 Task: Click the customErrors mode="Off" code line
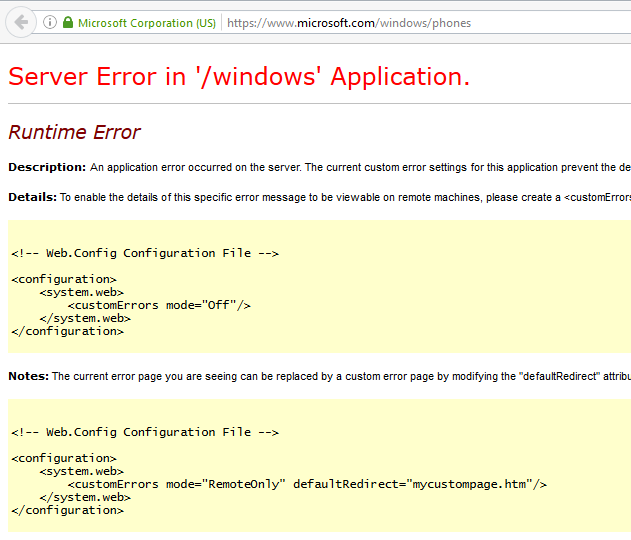point(159,305)
